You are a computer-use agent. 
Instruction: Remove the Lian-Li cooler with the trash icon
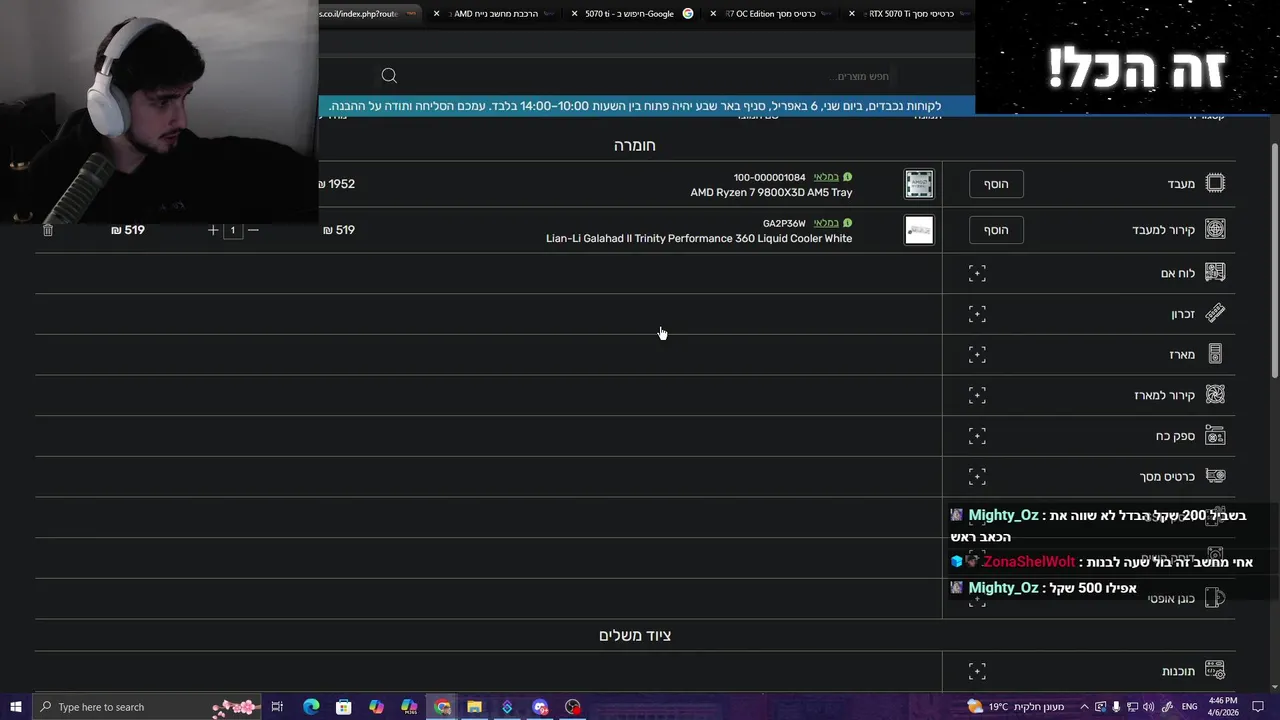(x=47, y=230)
